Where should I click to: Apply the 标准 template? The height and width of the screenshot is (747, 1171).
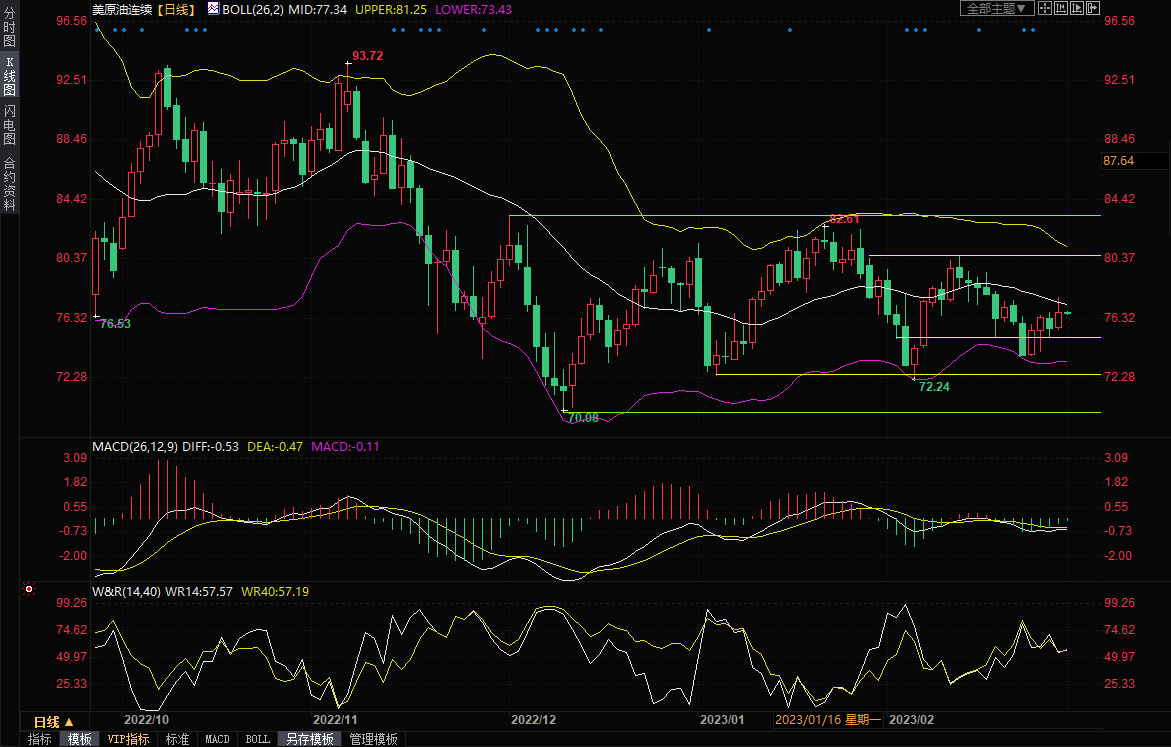pos(177,739)
